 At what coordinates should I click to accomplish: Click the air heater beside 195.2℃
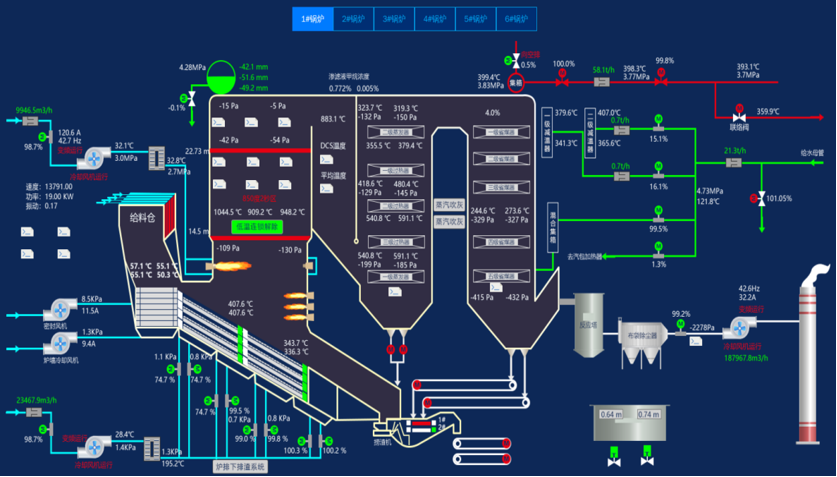coord(152,449)
